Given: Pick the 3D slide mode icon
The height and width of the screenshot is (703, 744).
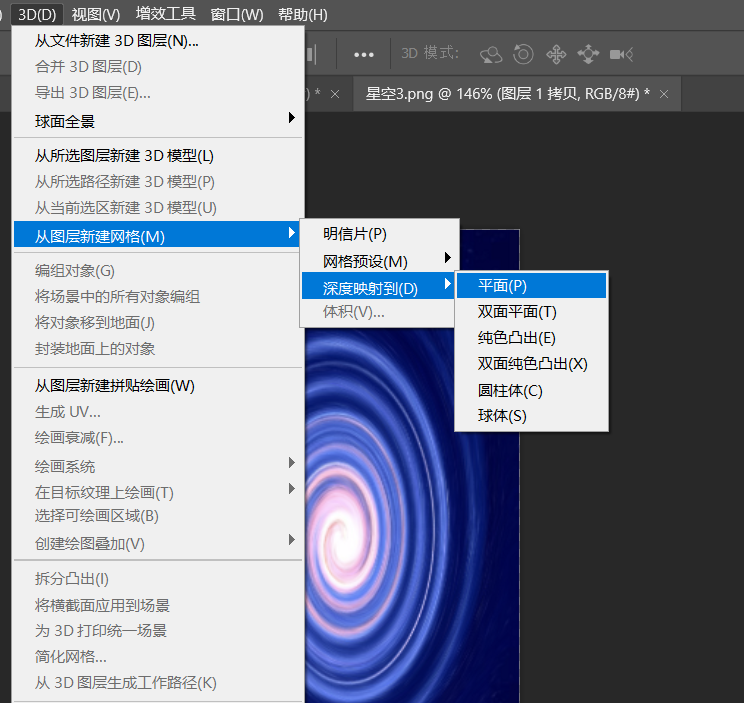Looking at the screenshot, I should pos(588,54).
